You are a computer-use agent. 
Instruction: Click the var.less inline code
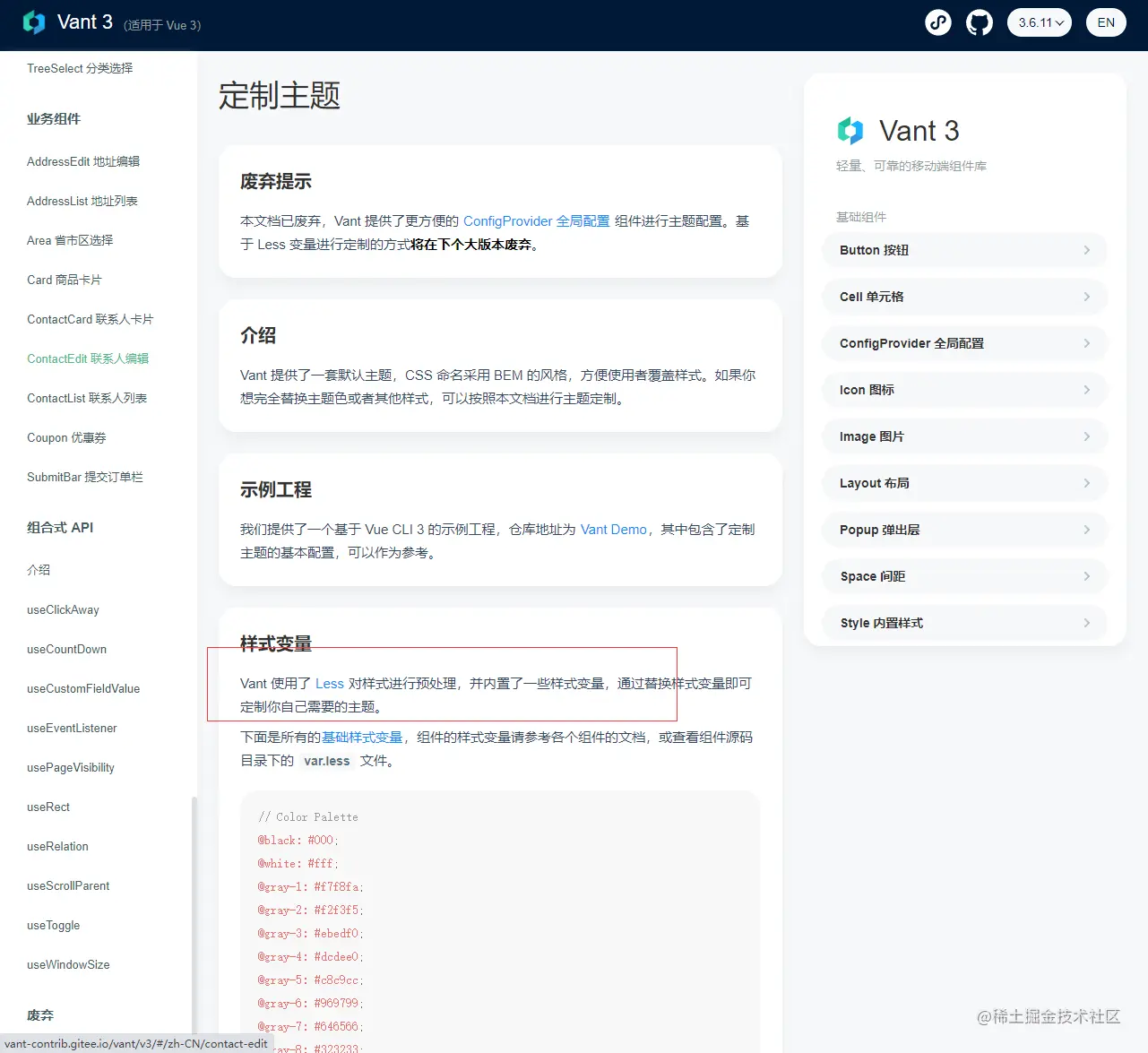tap(327, 761)
